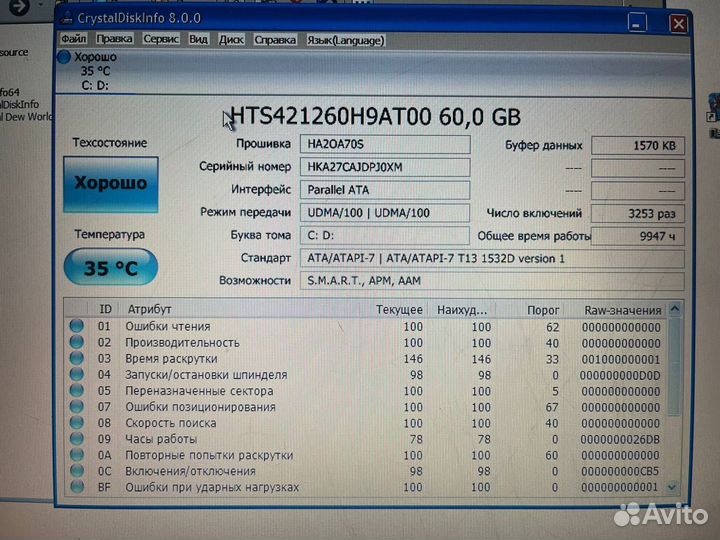The height and width of the screenshot is (540, 720).
Task: Select Ошибки при ударных нагрузках attribute text
Action: coord(212,487)
